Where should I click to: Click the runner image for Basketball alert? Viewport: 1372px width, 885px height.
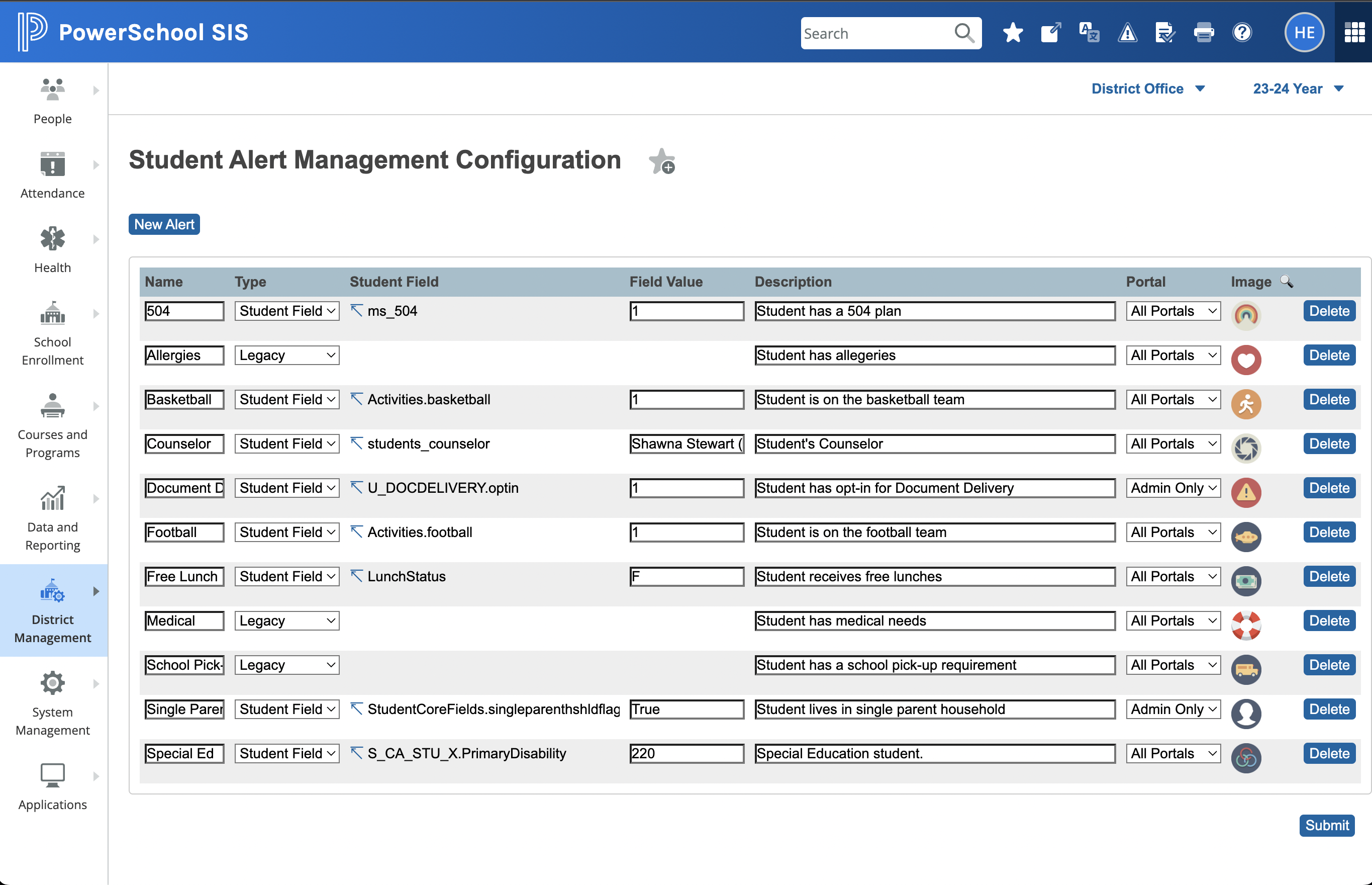1246,404
